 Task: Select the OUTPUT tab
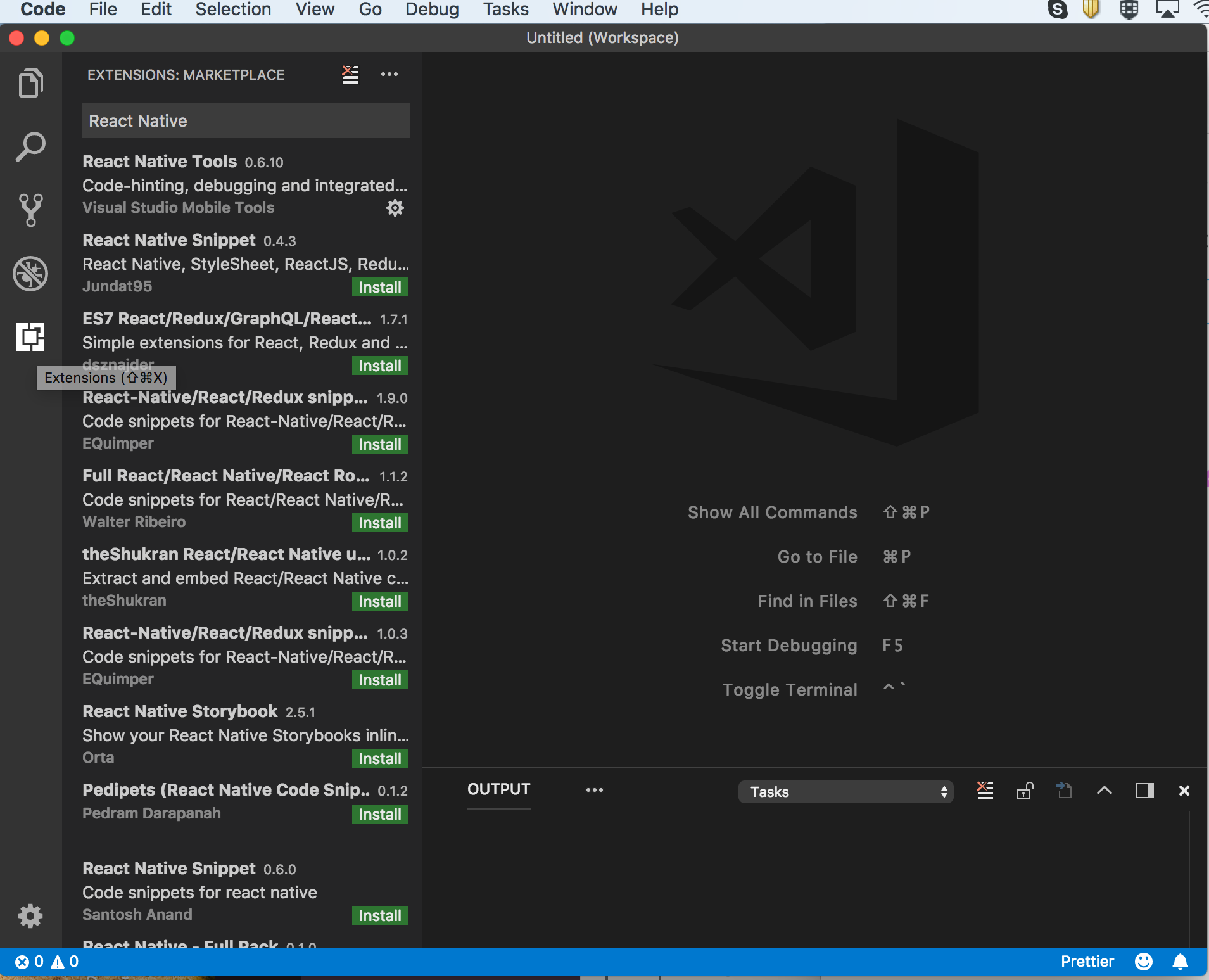tap(498, 789)
